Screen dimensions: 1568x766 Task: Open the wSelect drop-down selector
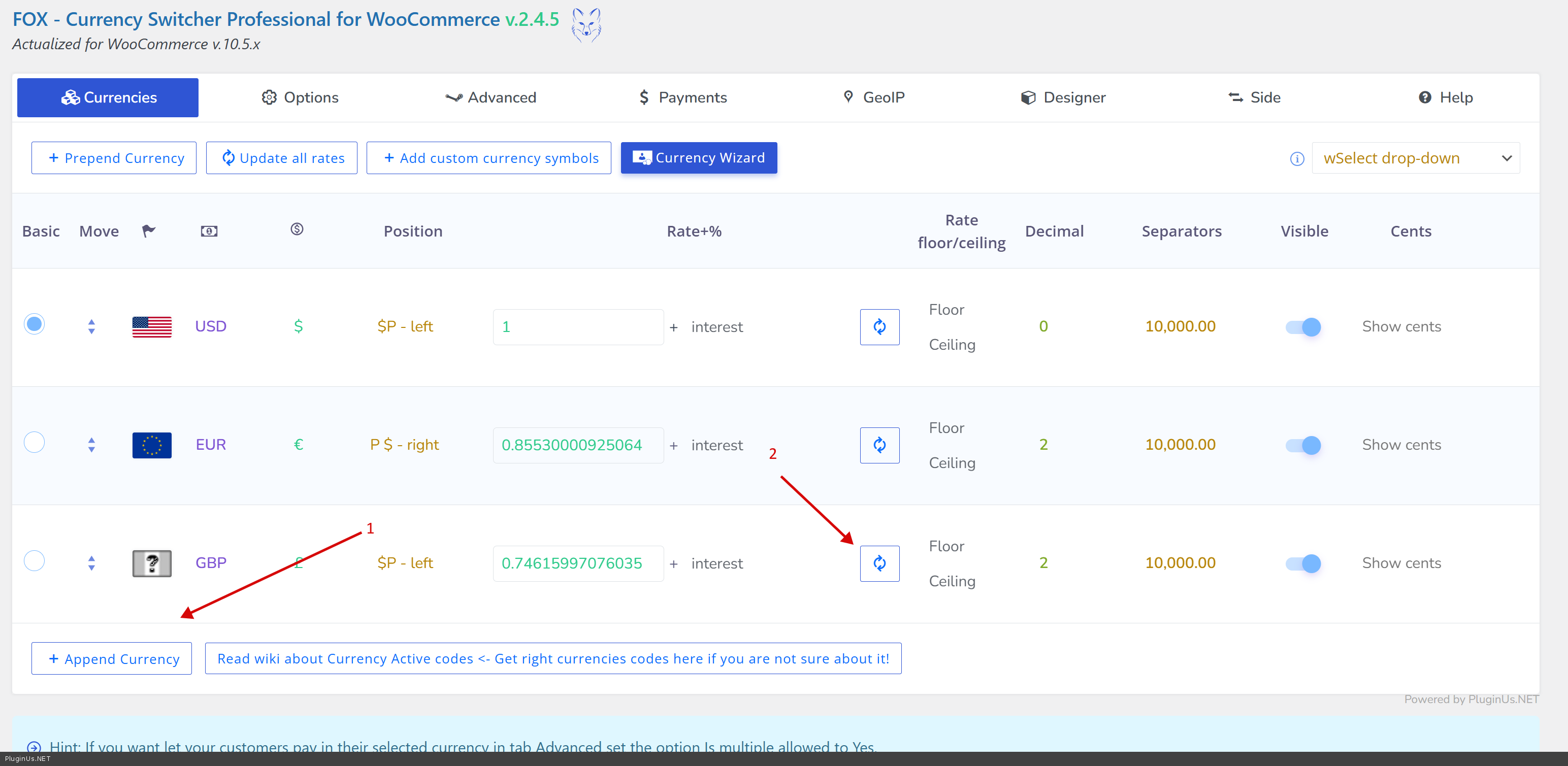(x=1415, y=158)
